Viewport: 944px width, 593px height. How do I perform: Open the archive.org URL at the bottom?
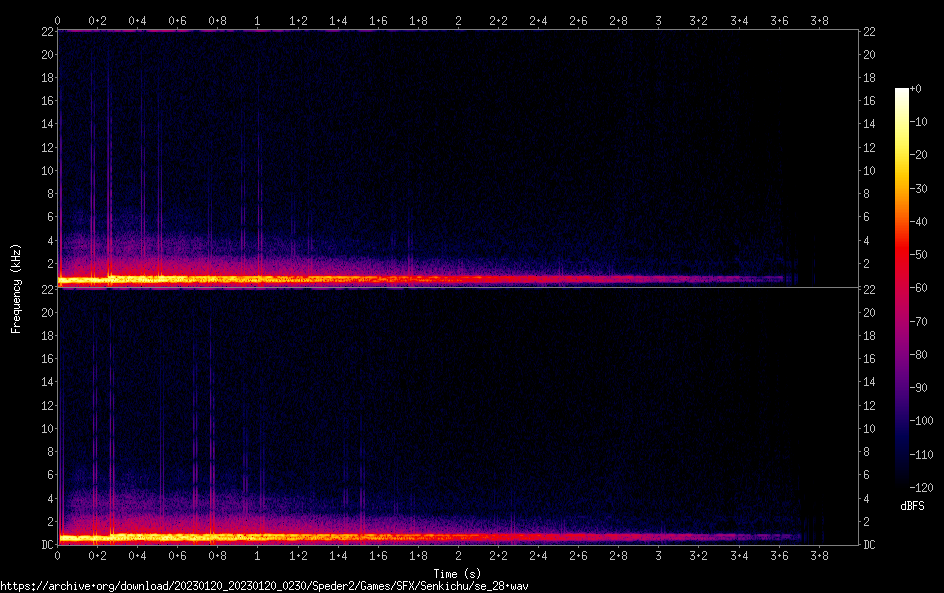(264, 585)
